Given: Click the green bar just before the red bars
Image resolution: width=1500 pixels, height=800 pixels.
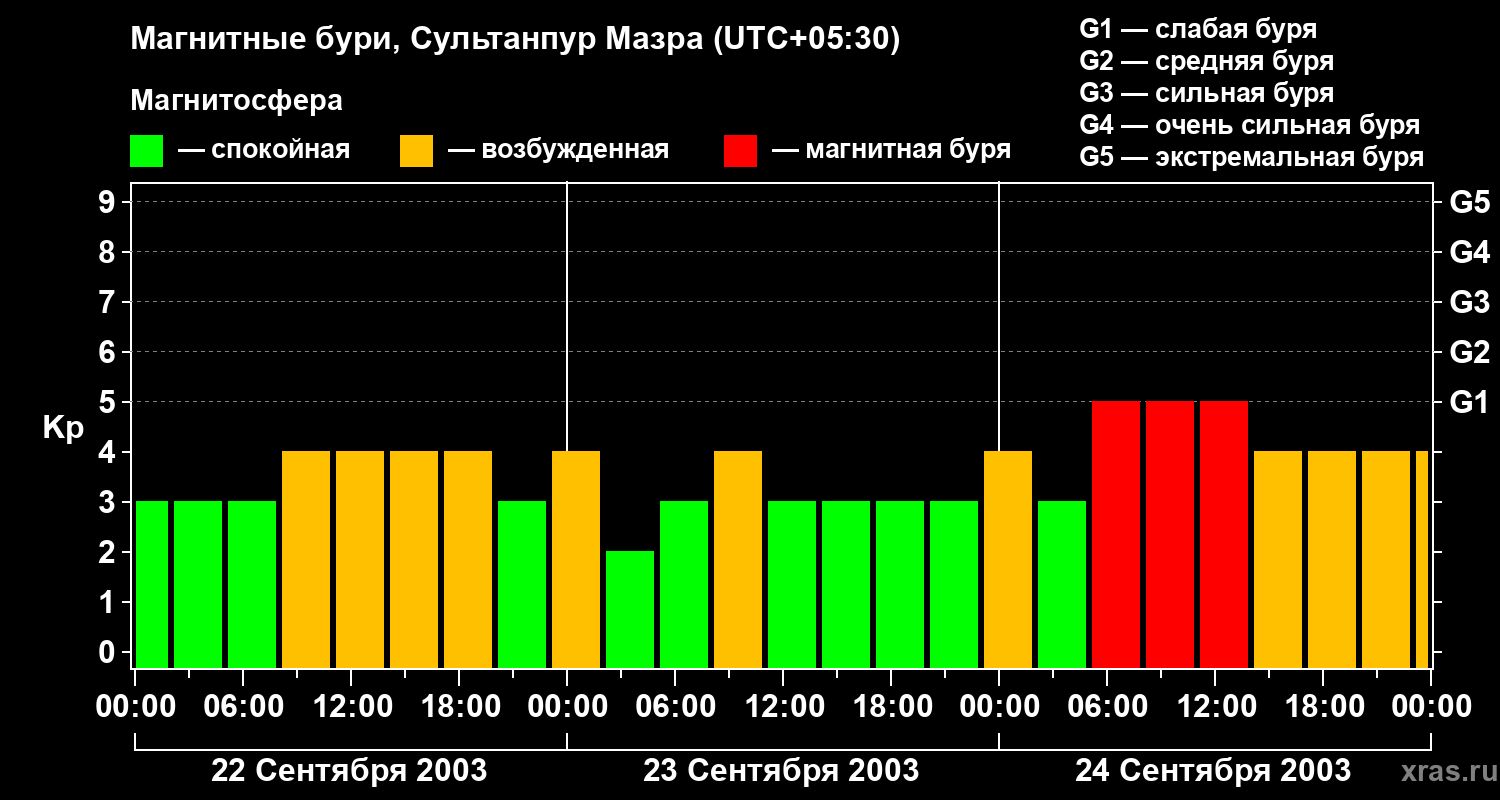Looking at the screenshot, I should [1062, 584].
